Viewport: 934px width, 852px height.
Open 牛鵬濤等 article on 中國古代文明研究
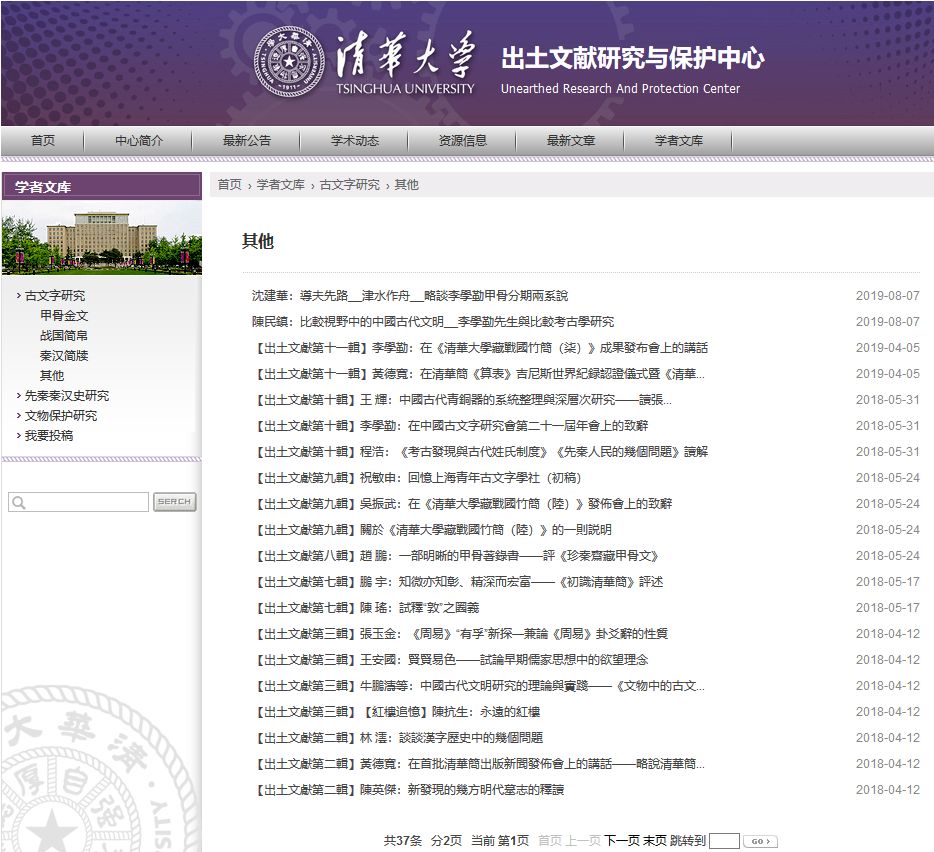coord(480,686)
